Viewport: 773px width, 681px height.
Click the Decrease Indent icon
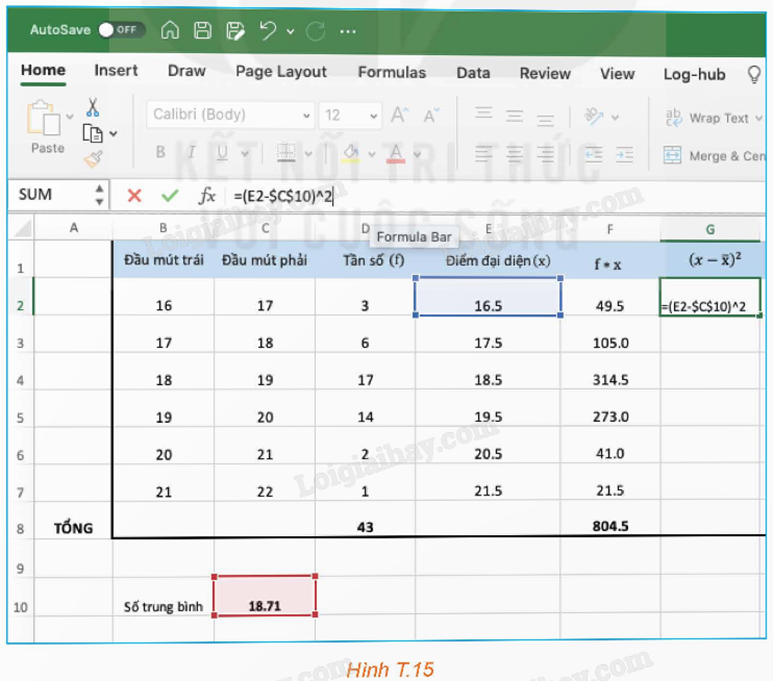point(594,155)
